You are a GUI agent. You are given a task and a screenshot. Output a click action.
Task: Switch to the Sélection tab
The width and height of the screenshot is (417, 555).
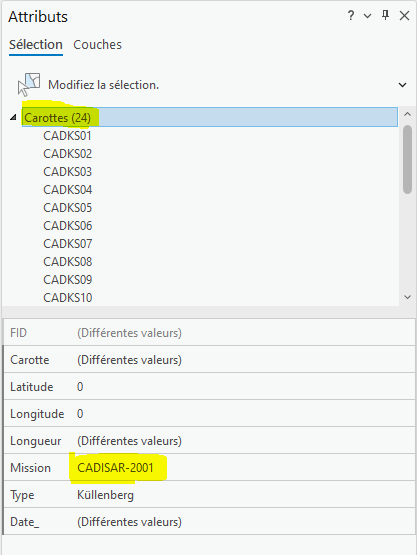coord(36,45)
